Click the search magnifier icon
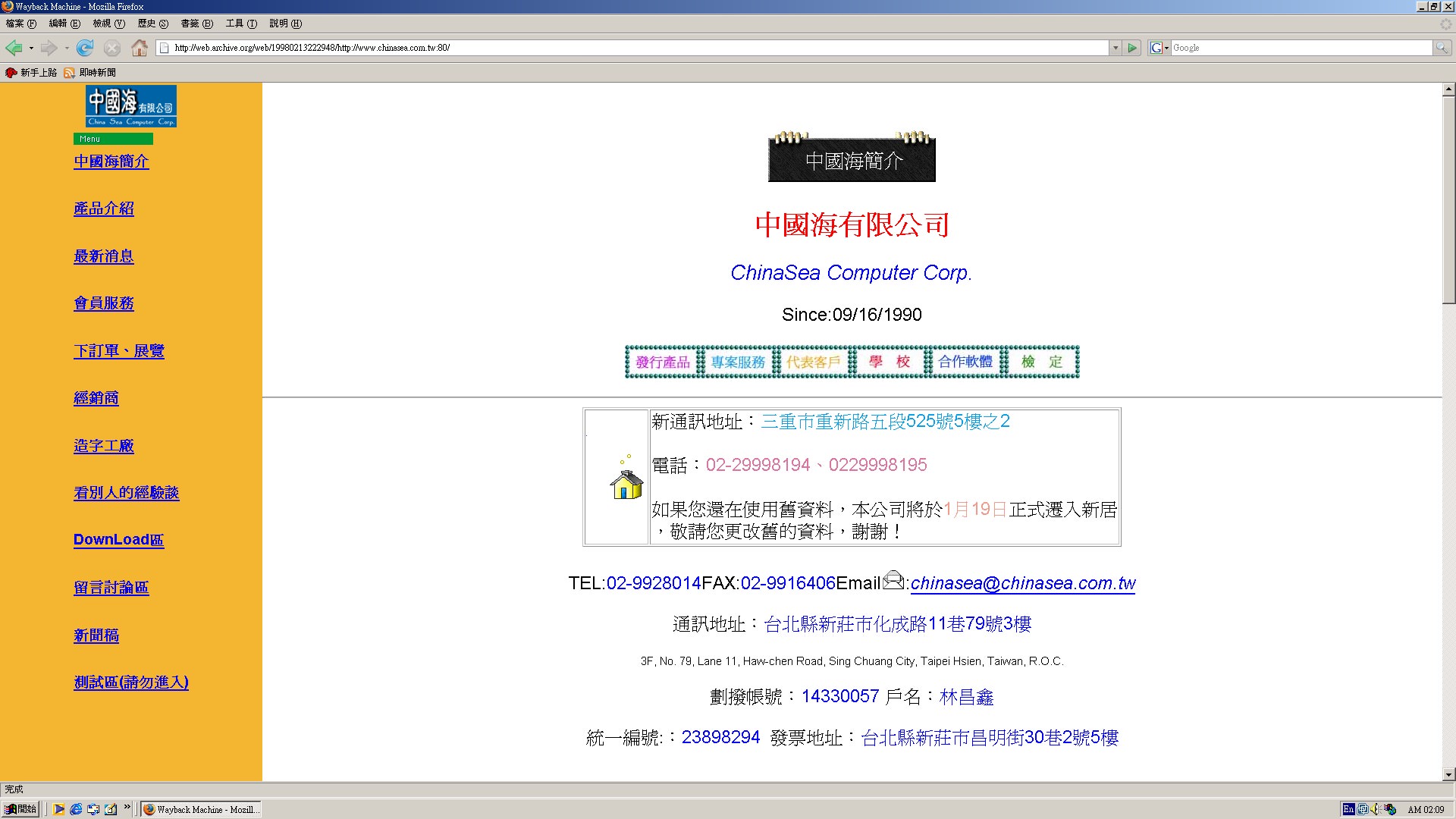 coord(1441,48)
